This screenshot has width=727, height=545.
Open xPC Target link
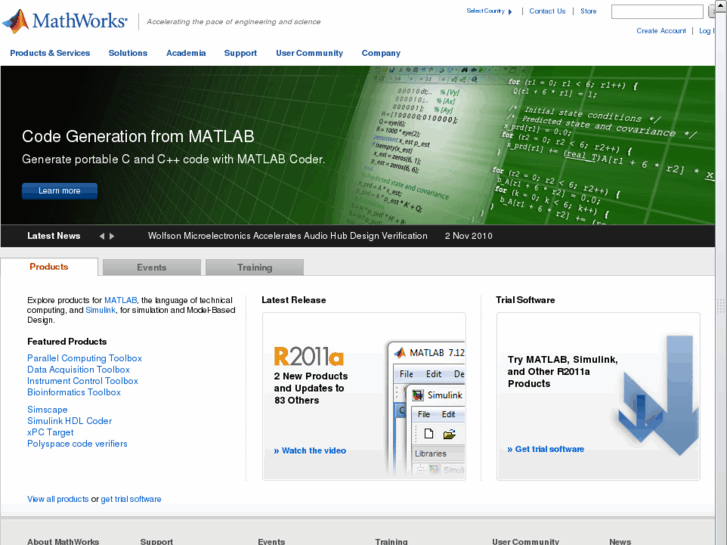pyautogui.click(x=50, y=432)
